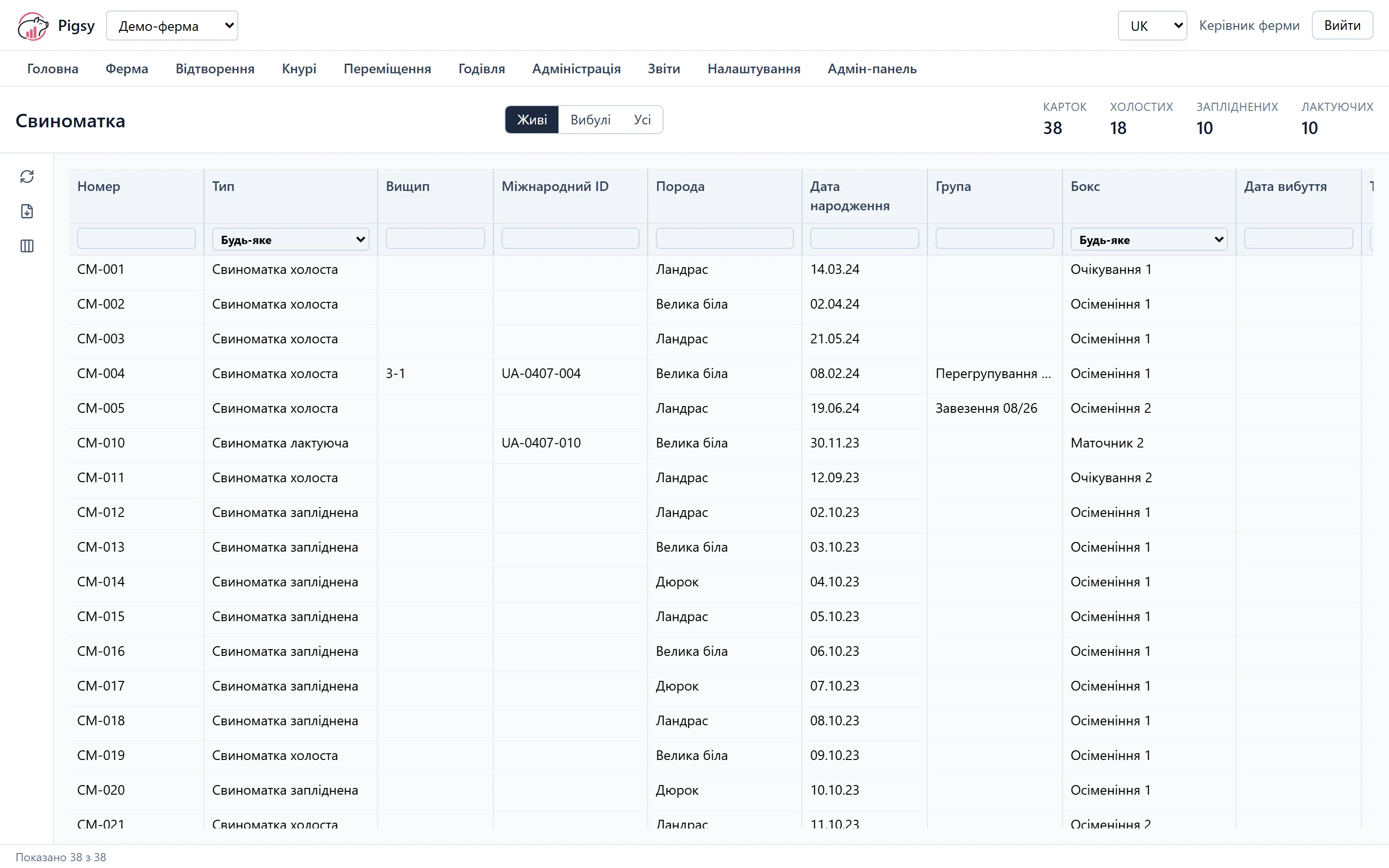This screenshot has width=1389, height=868.
Task: Click the export file download icon
Action: pos(27,211)
